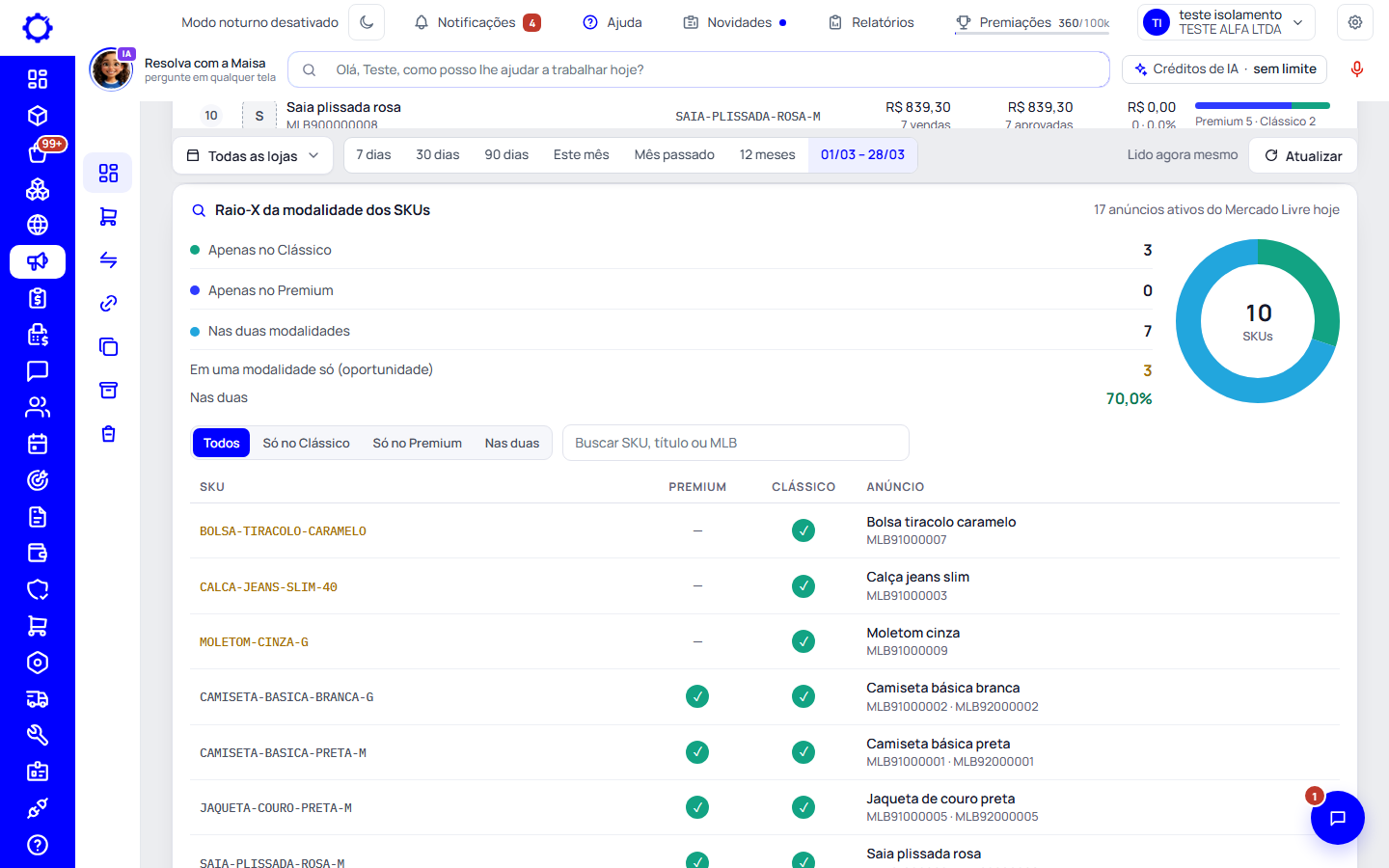Expand the Todas as lojas dropdown
Image resolution: width=1389 pixels, height=868 pixels.
coord(253,156)
